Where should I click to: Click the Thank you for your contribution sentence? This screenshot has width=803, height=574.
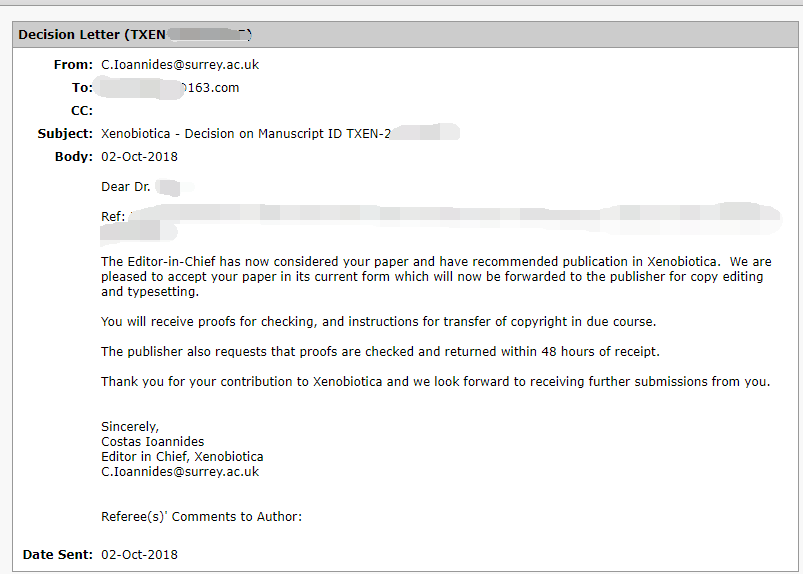tap(435, 381)
